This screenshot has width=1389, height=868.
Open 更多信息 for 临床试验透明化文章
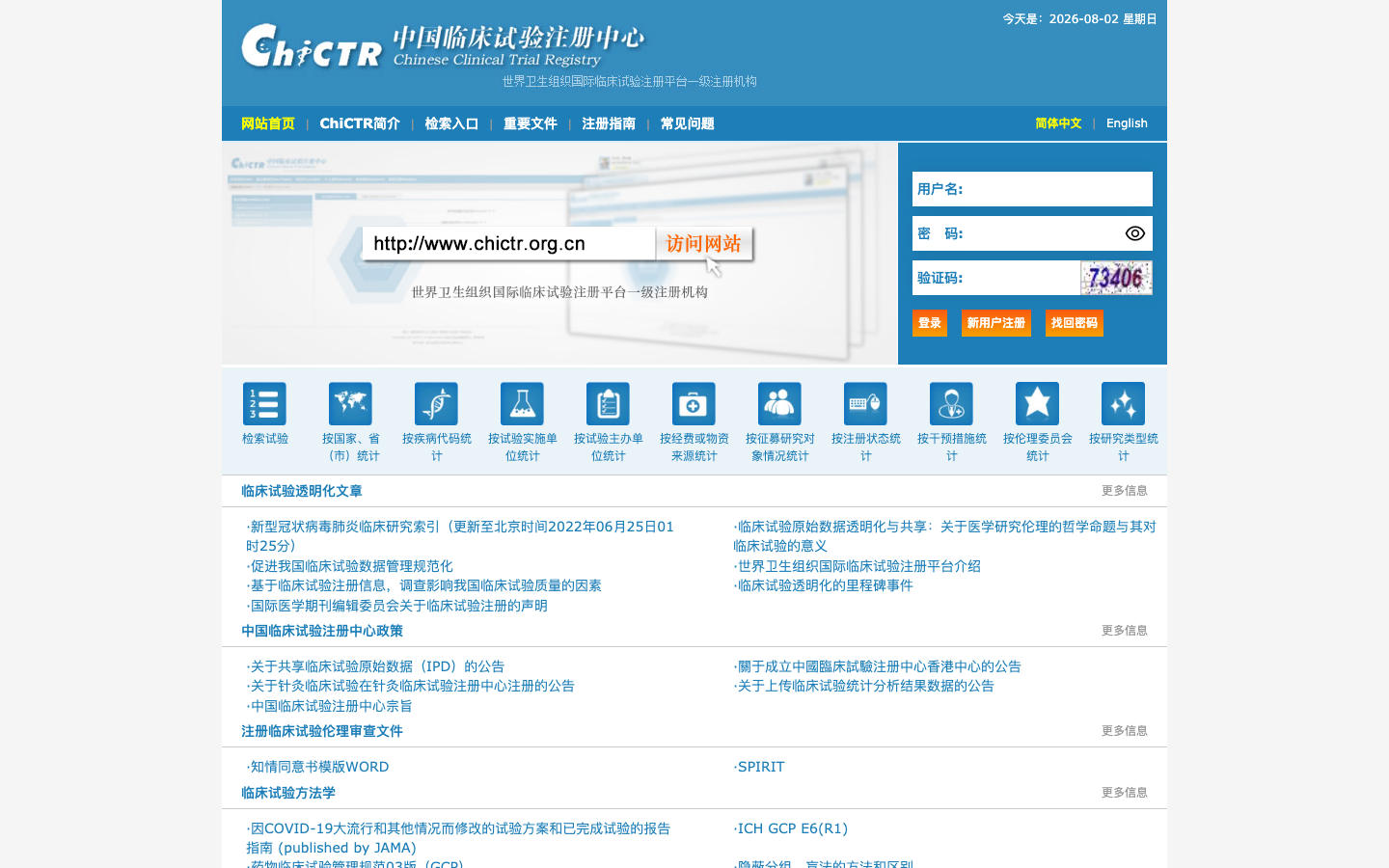1125,491
